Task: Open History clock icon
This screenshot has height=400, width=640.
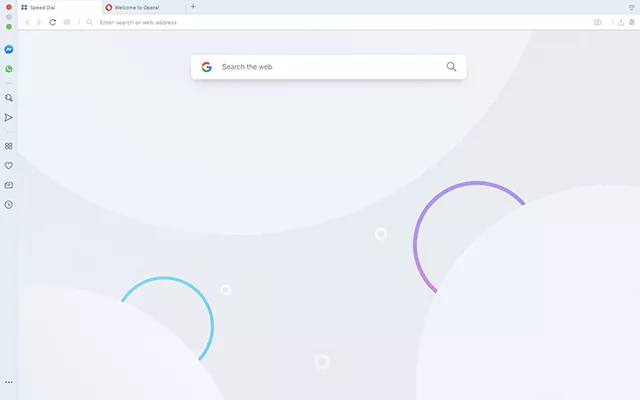Action: 9,204
